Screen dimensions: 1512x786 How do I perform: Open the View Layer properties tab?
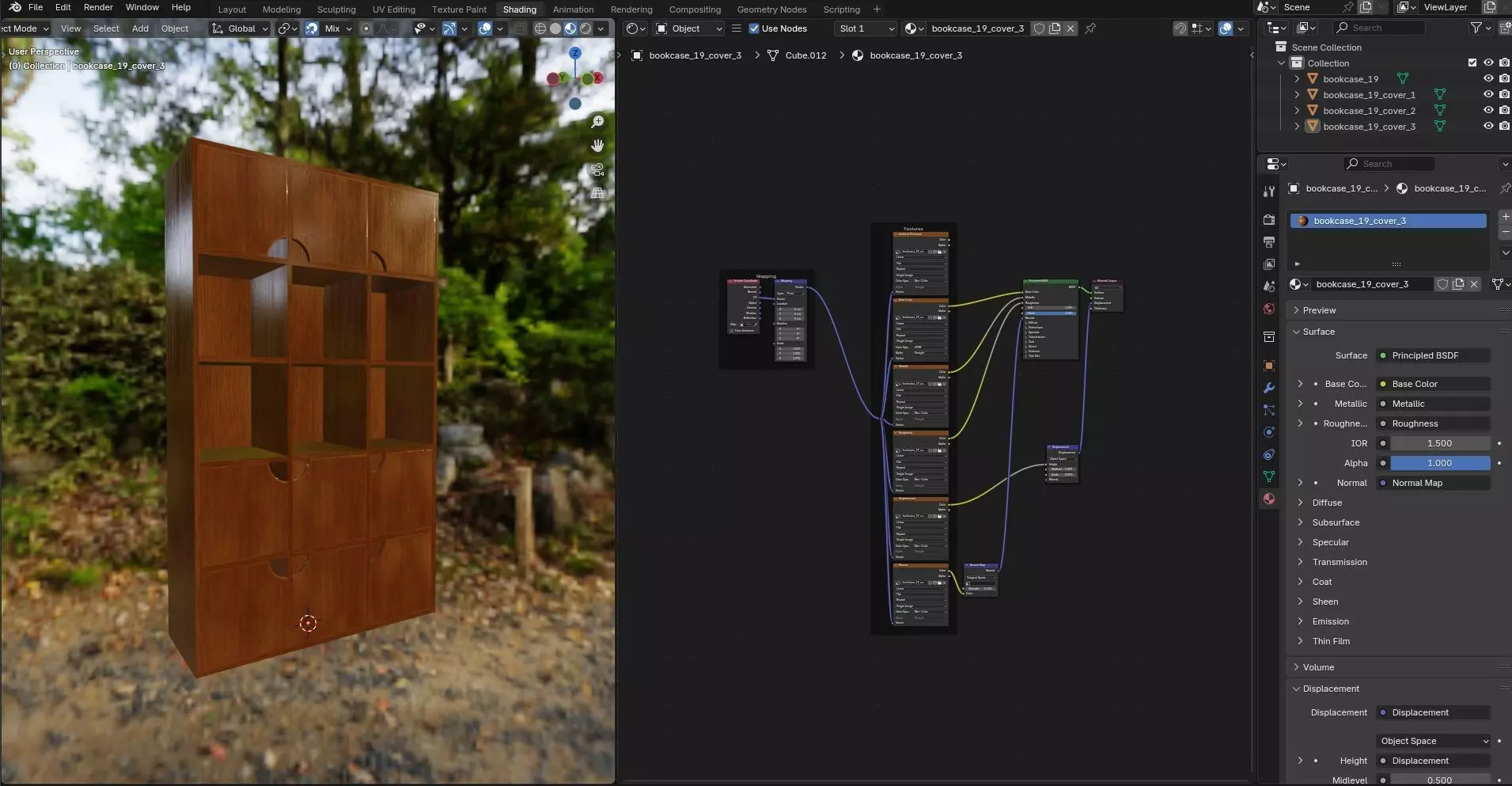click(1269, 264)
